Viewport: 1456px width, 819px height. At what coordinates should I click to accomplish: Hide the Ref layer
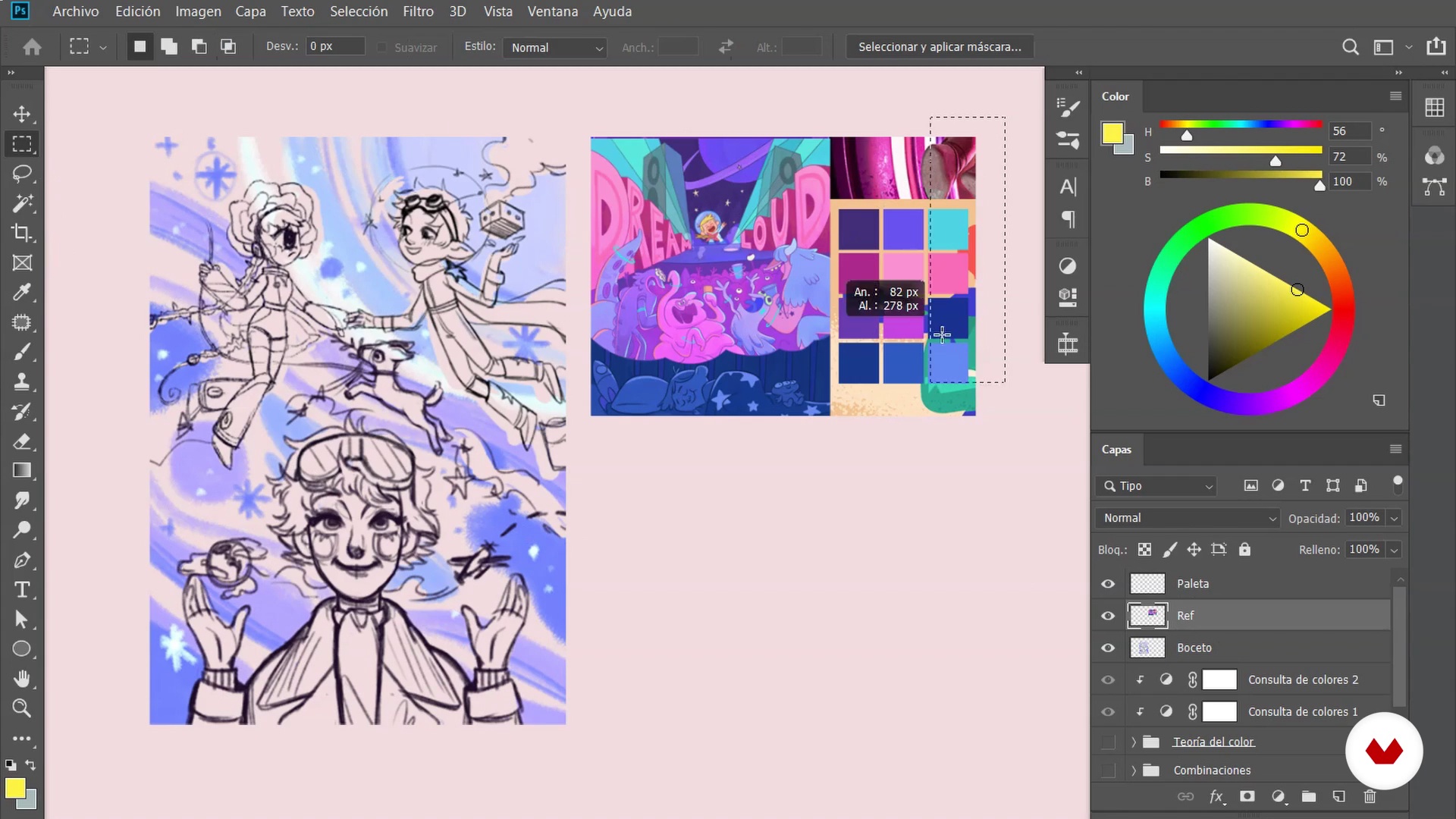1108,616
